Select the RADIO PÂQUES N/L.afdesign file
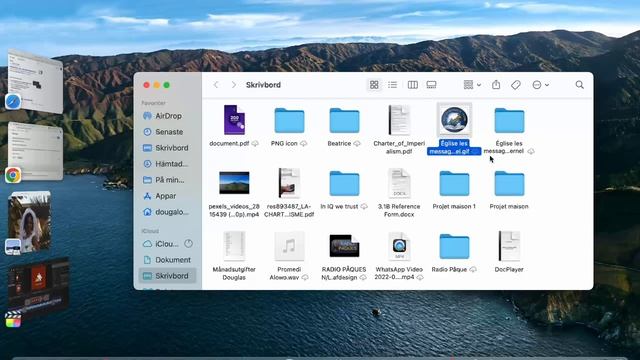 click(344, 246)
